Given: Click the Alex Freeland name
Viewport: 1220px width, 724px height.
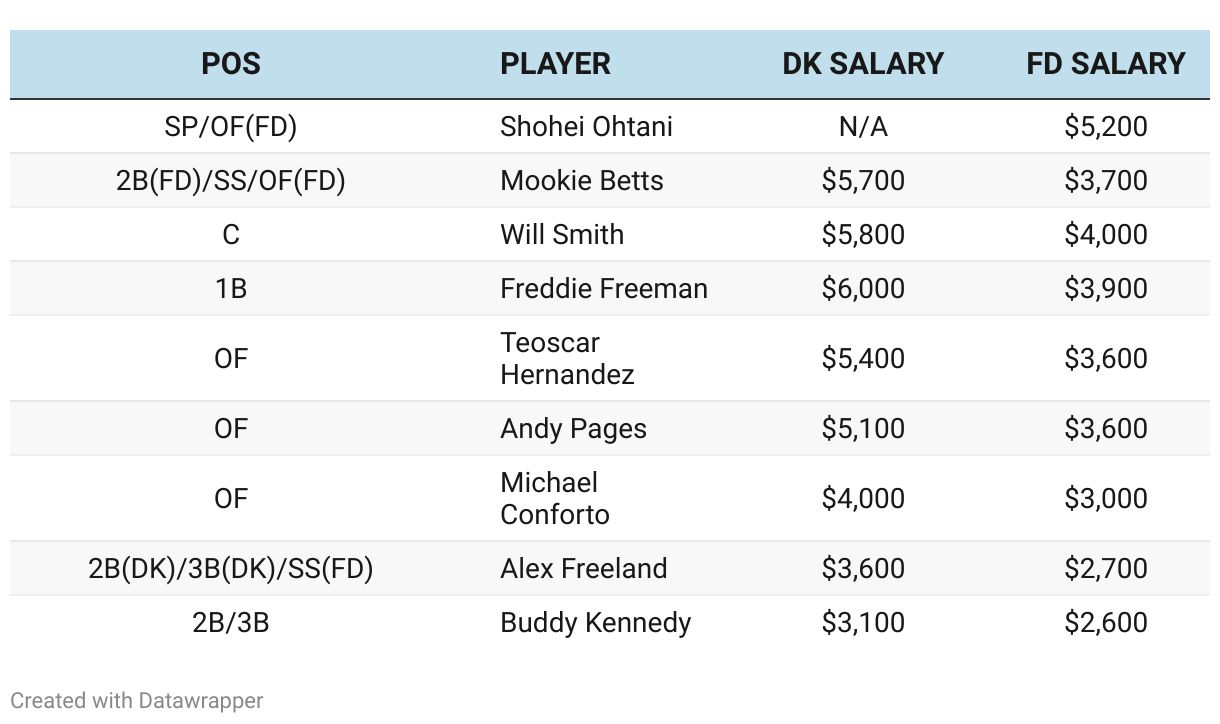Looking at the screenshot, I should [584, 569].
